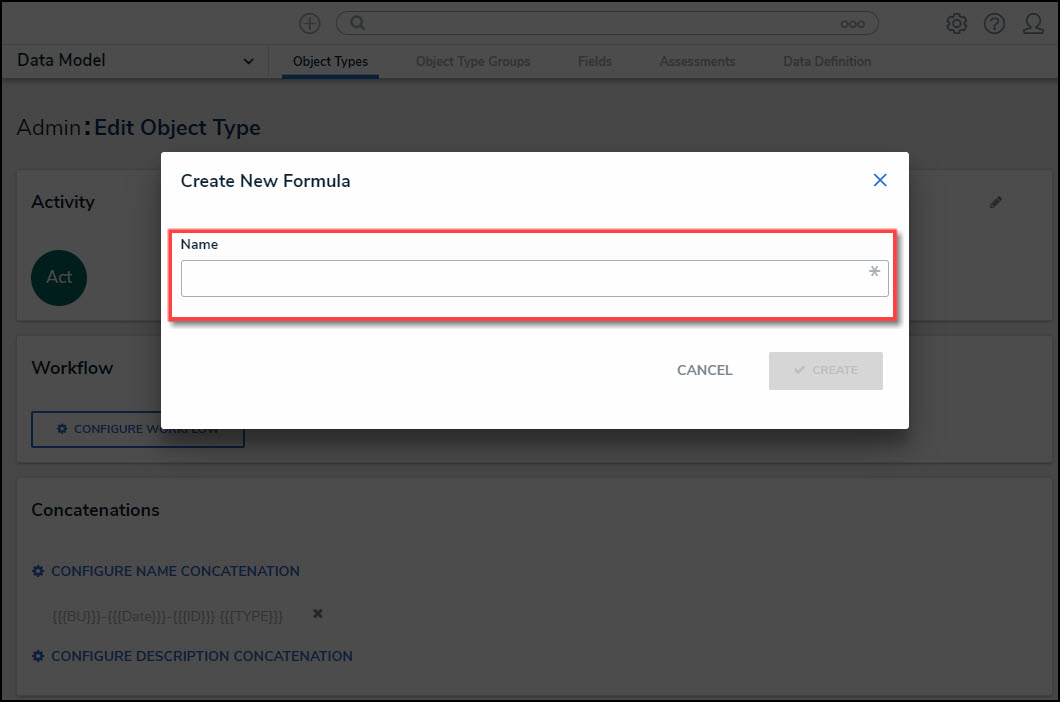Click the pencil edit icon for Activity
Viewport: 1060px width, 702px height.
click(995, 202)
